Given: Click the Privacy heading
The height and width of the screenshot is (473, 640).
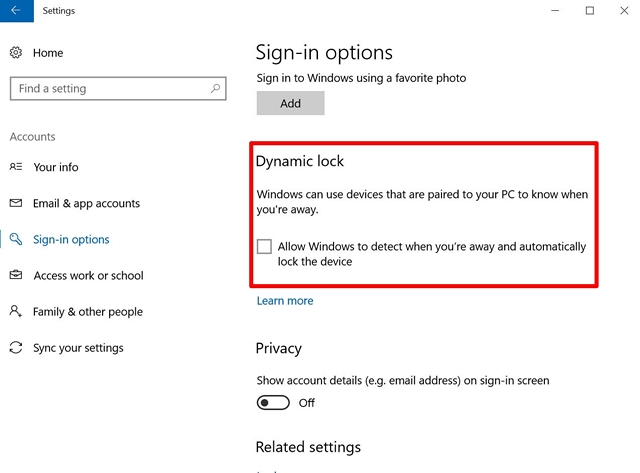Looking at the screenshot, I should (x=279, y=349).
